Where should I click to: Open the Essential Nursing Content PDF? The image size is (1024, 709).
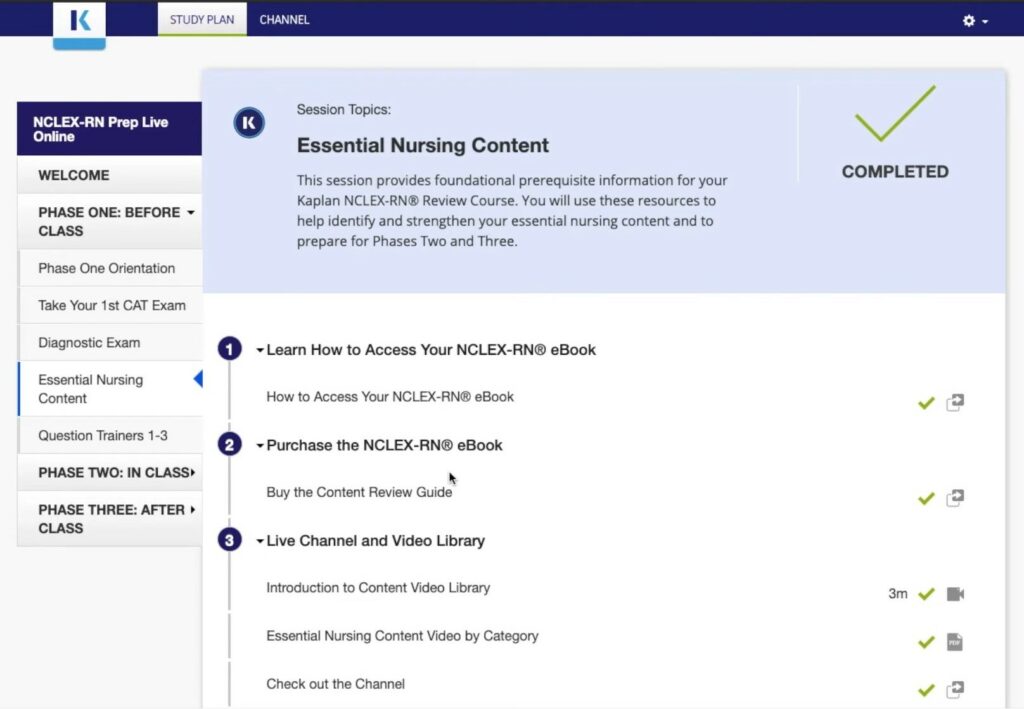(x=955, y=641)
